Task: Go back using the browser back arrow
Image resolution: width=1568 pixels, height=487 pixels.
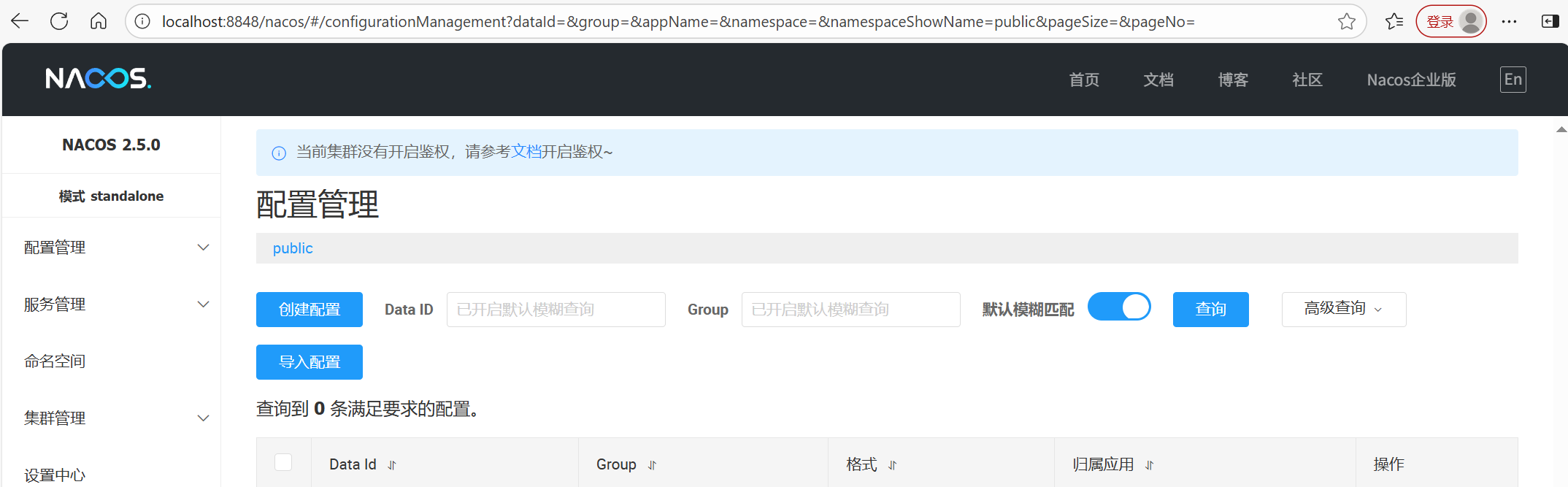Action: click(20, 21)
